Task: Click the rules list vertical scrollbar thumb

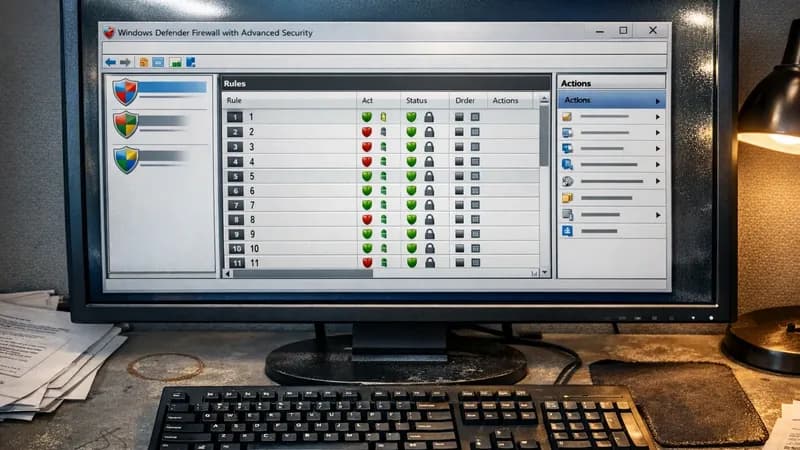Action: [x=544, y=135]
